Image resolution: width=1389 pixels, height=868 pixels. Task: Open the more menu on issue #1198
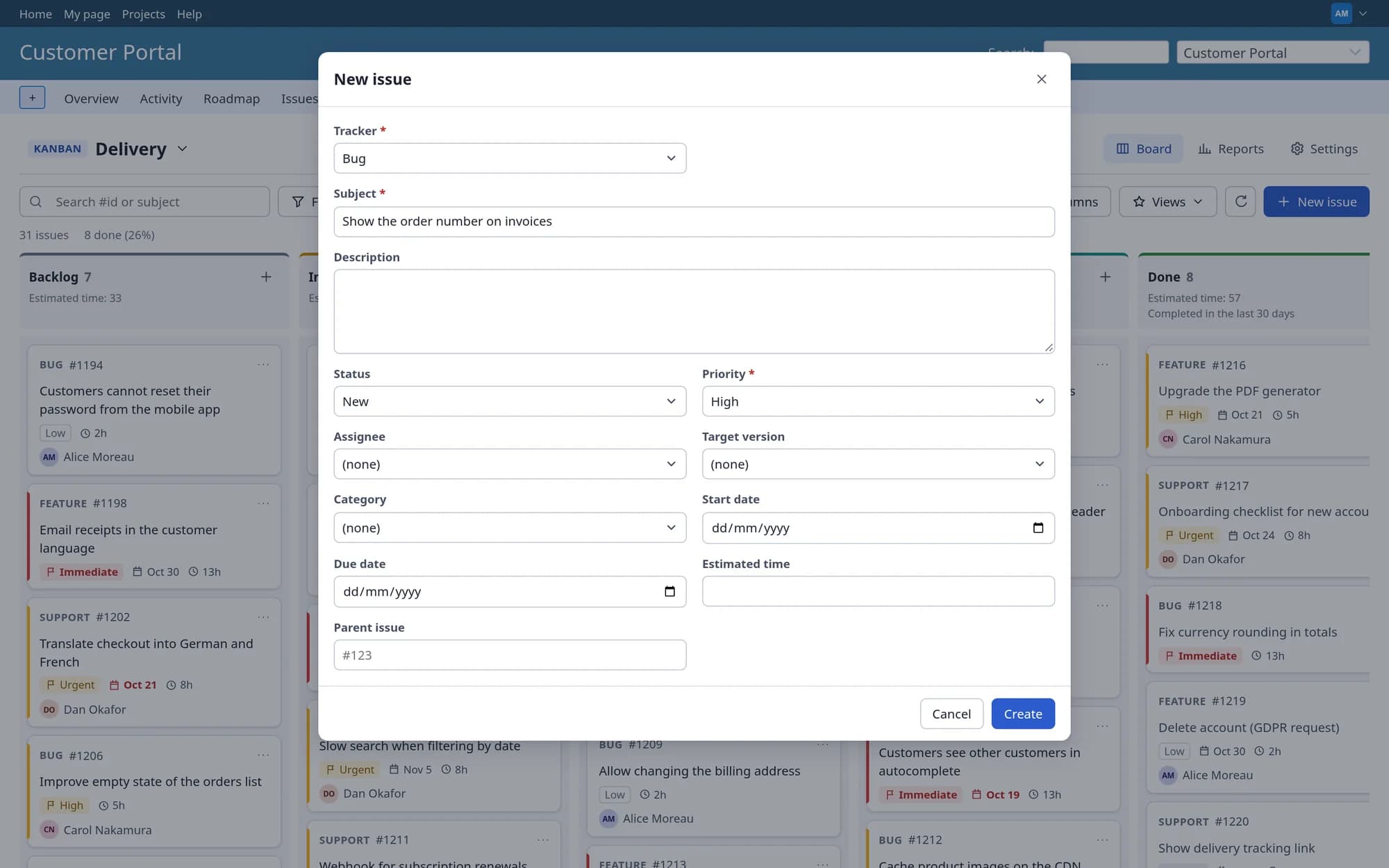pos(263,503)
